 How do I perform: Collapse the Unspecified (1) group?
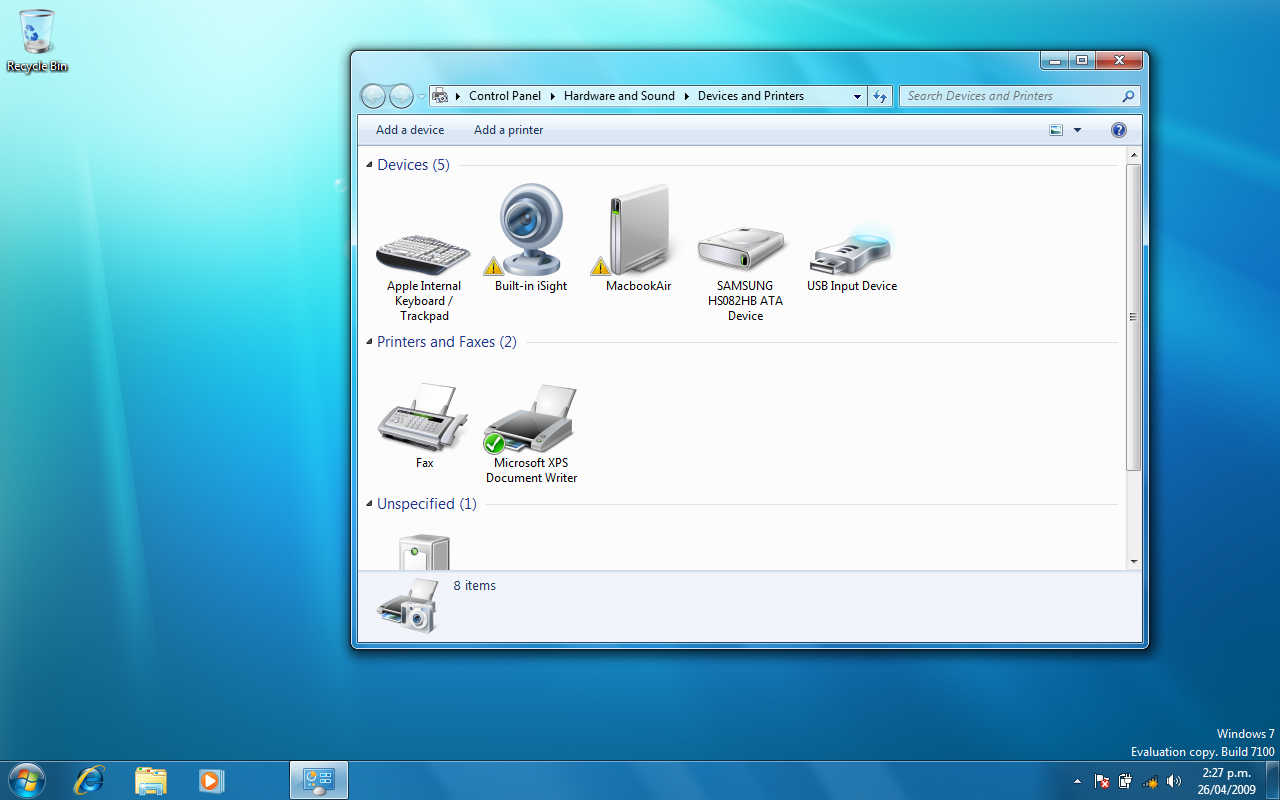368,504
